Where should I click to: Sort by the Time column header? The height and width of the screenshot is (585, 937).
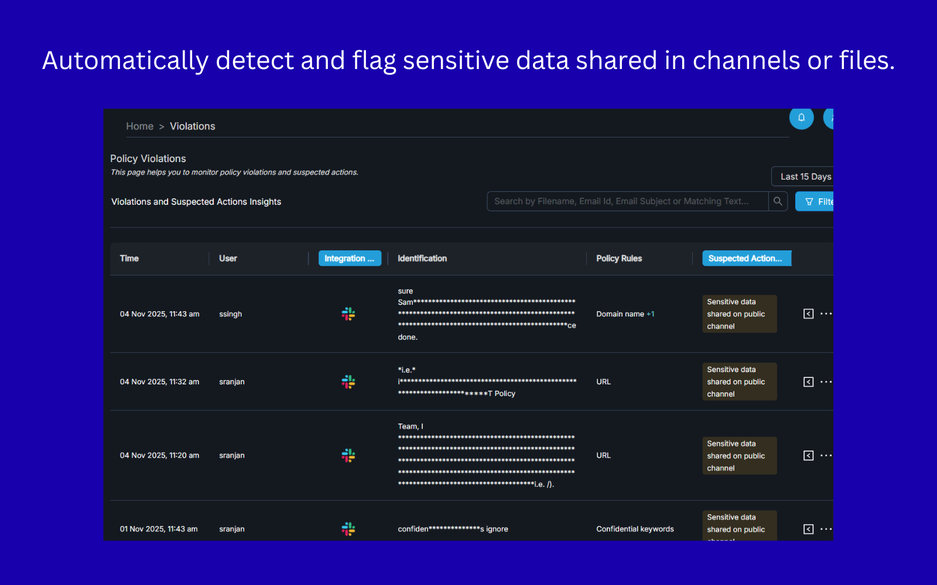point(129,258)
